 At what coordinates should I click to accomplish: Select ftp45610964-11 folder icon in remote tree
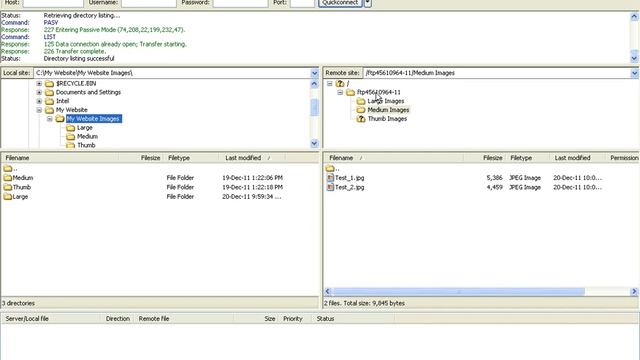click(350, 93)
